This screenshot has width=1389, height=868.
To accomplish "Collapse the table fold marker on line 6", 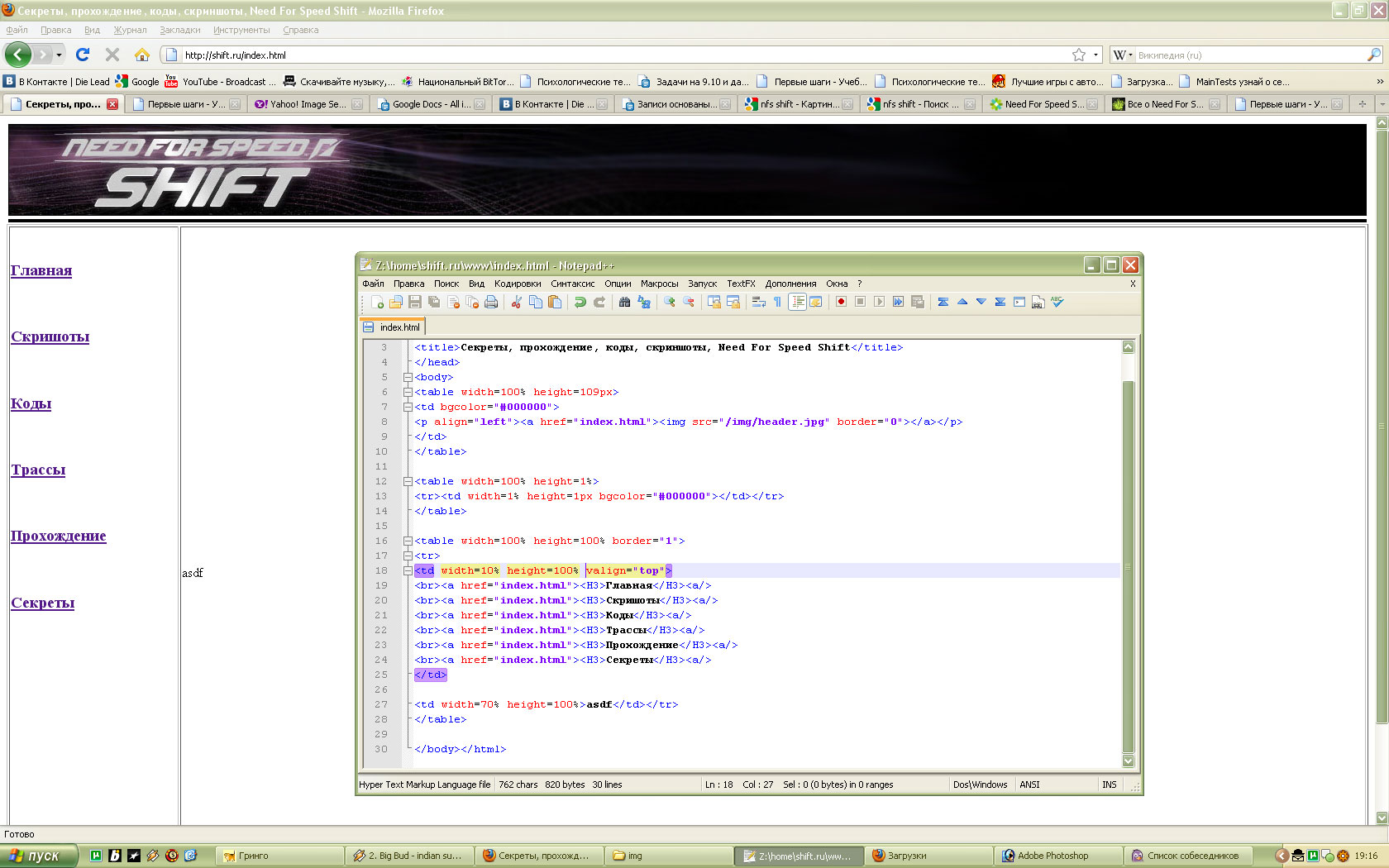I will coord(408,392).
